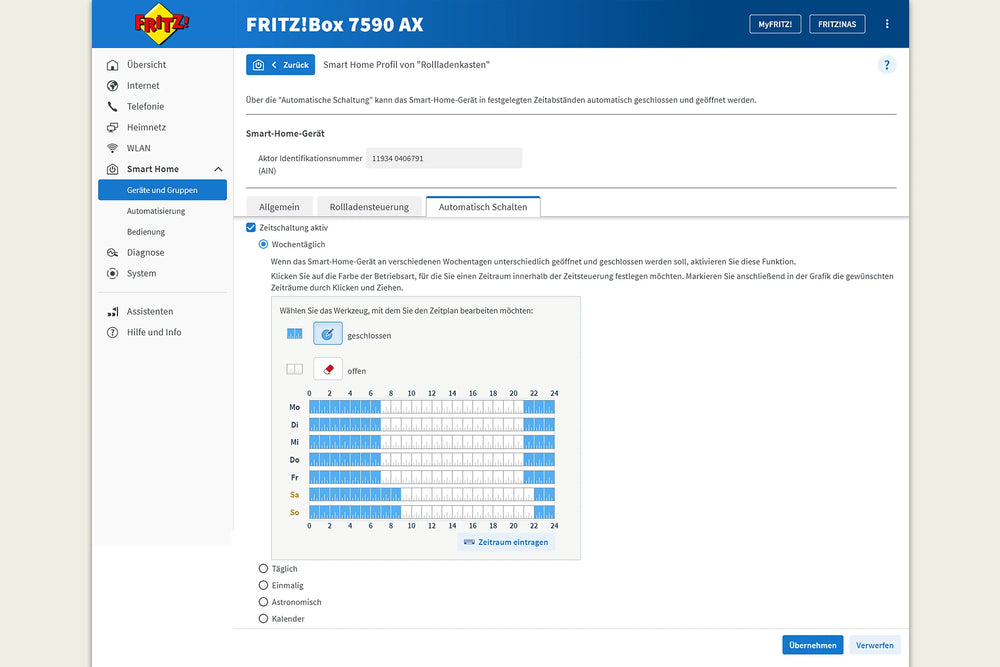This screenshot has width=1000, height=667.
Task: Choose the 'Astronomisch' radio option
Action: [x=263, y=602]
